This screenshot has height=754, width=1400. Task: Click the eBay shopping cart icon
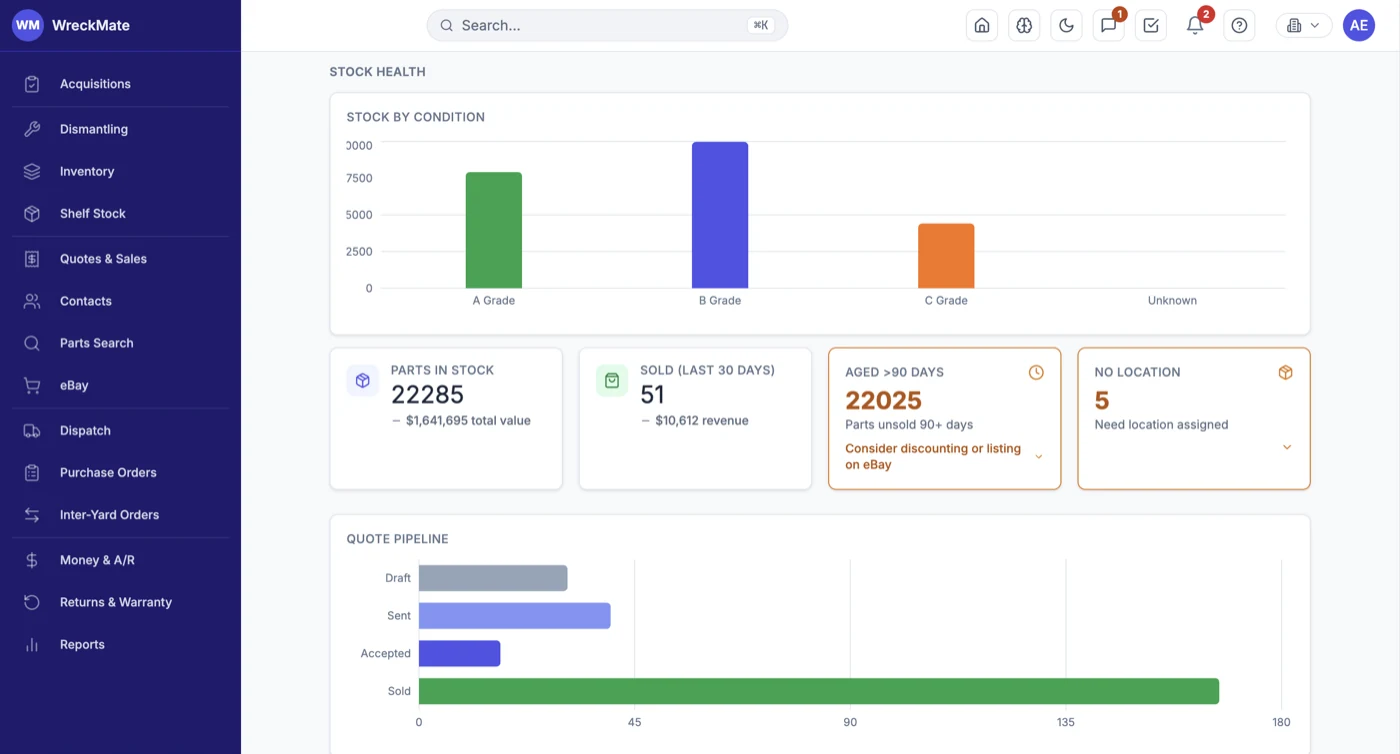[x=32, y=385]
